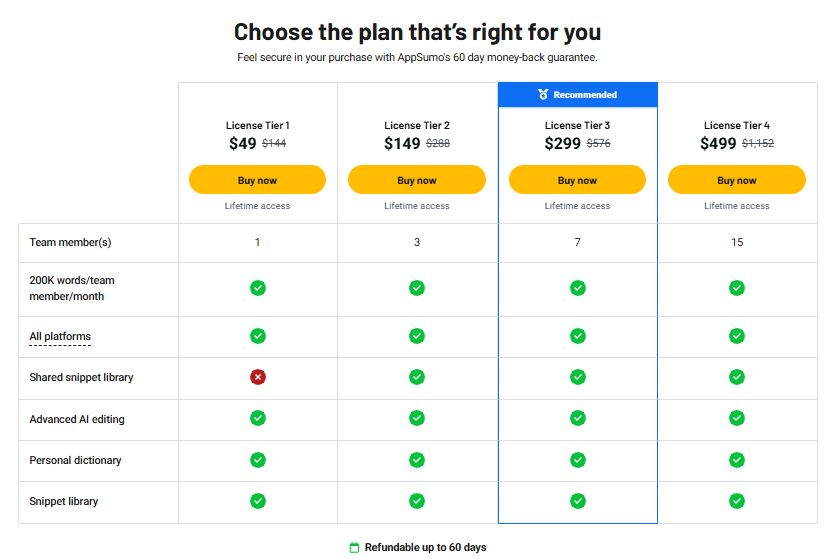
Task: Click Tier 3 All platforms checkmark
Action: tap(578, 336)
